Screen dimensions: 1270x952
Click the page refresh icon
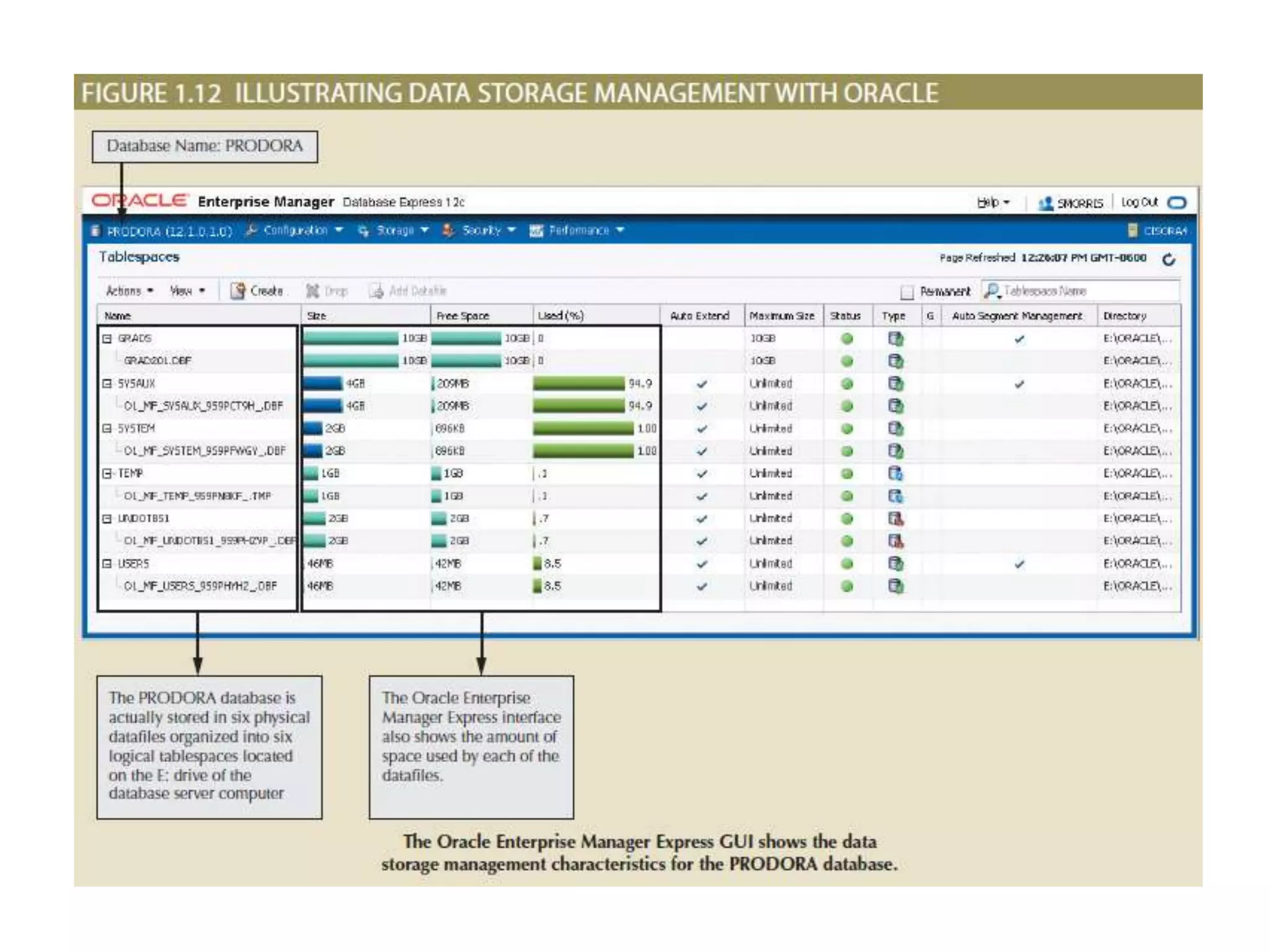click(x=1168, y=260)
